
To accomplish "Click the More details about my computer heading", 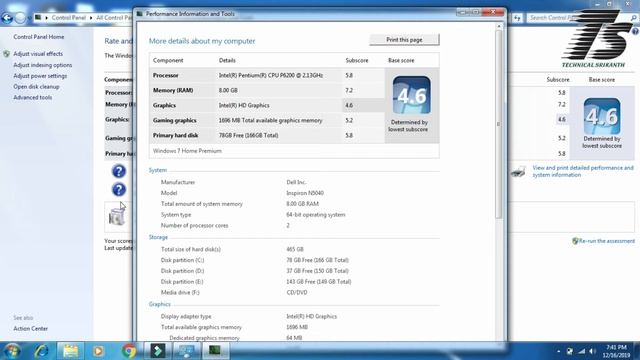I will click(202, 41).
